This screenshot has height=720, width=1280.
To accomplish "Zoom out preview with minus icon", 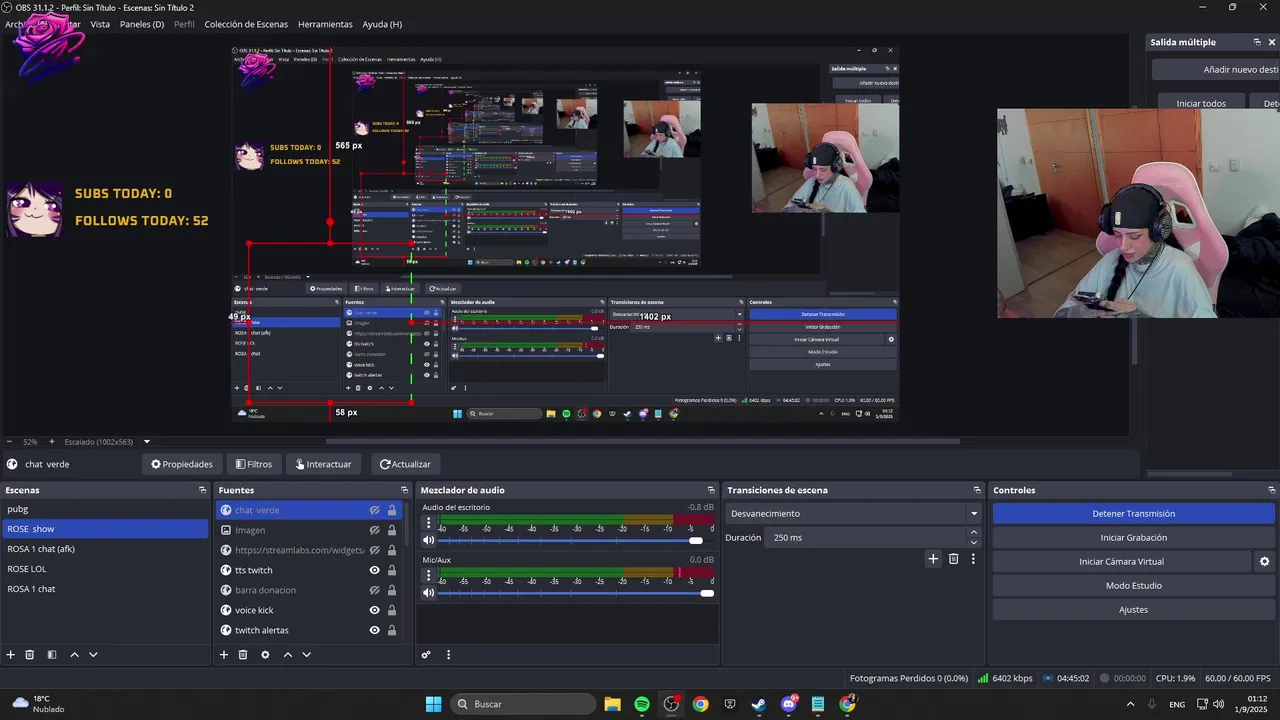I will [9, 441].
